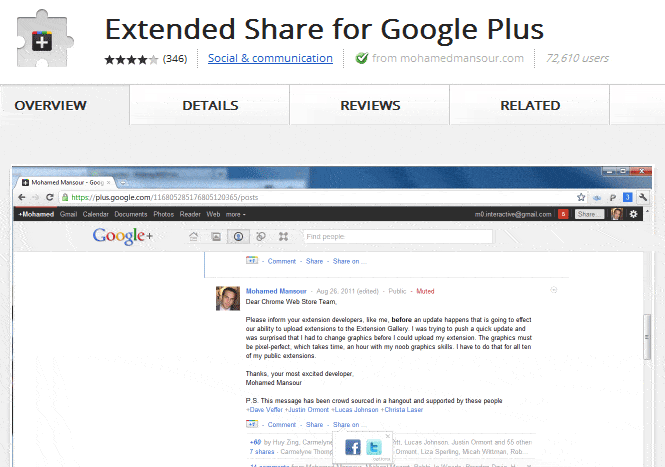Click the 72,610 users count
Viewport: 665px width, 467px height.
point(577,58)
